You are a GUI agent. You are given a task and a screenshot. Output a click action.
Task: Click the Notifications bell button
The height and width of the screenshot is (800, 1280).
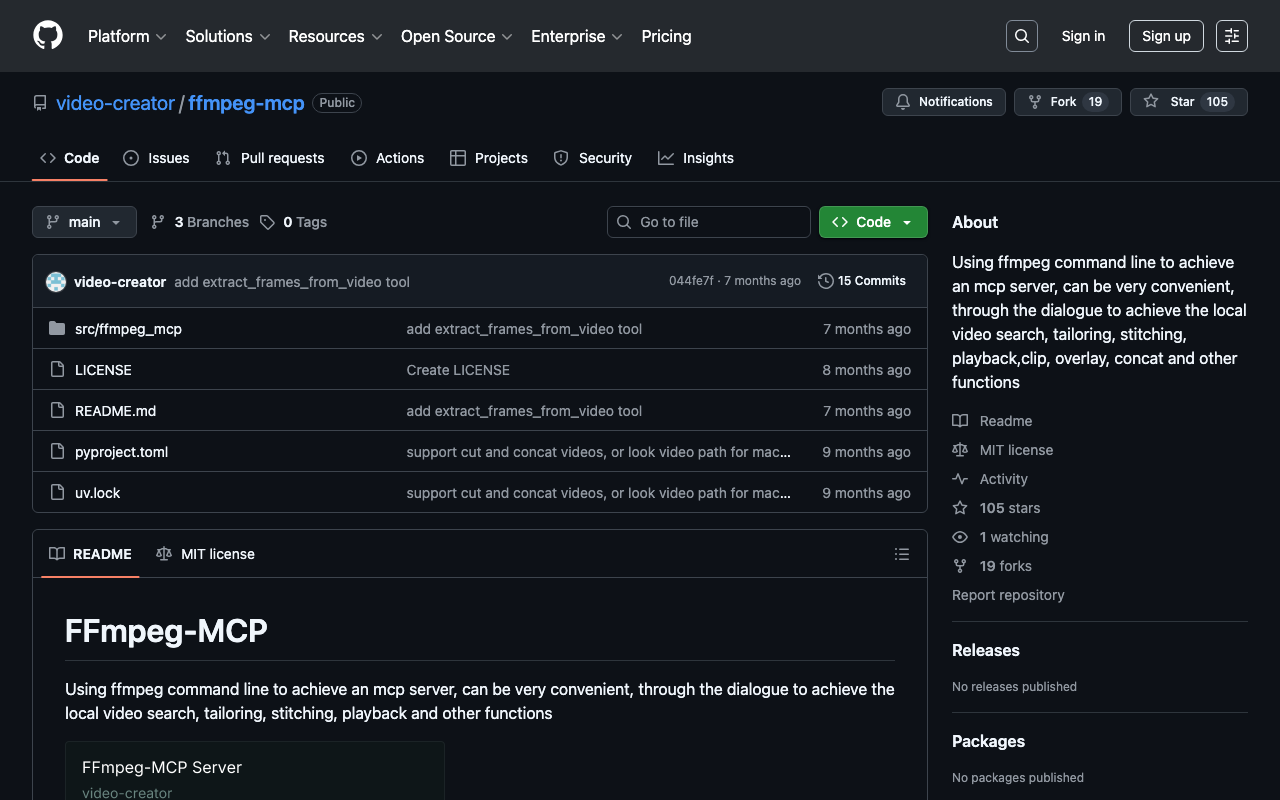(x=943, y=102)
